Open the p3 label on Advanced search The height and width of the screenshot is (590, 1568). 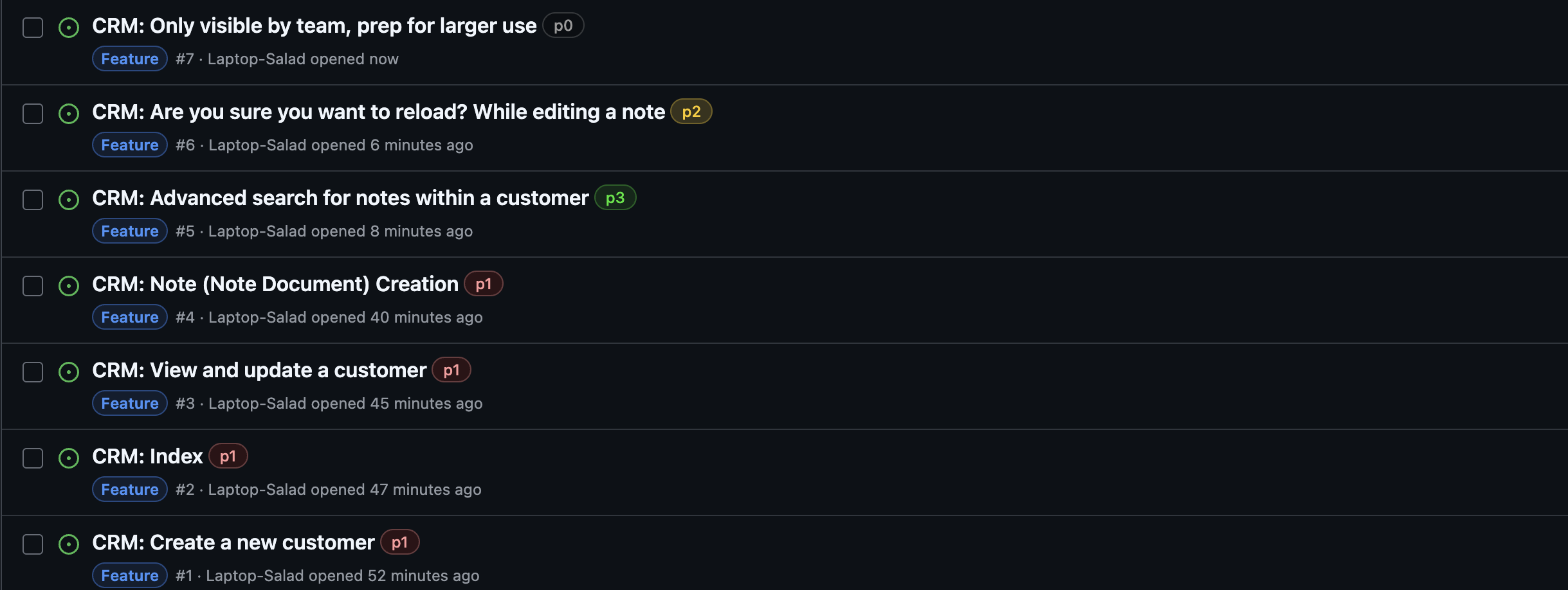[x=615, y=197]
